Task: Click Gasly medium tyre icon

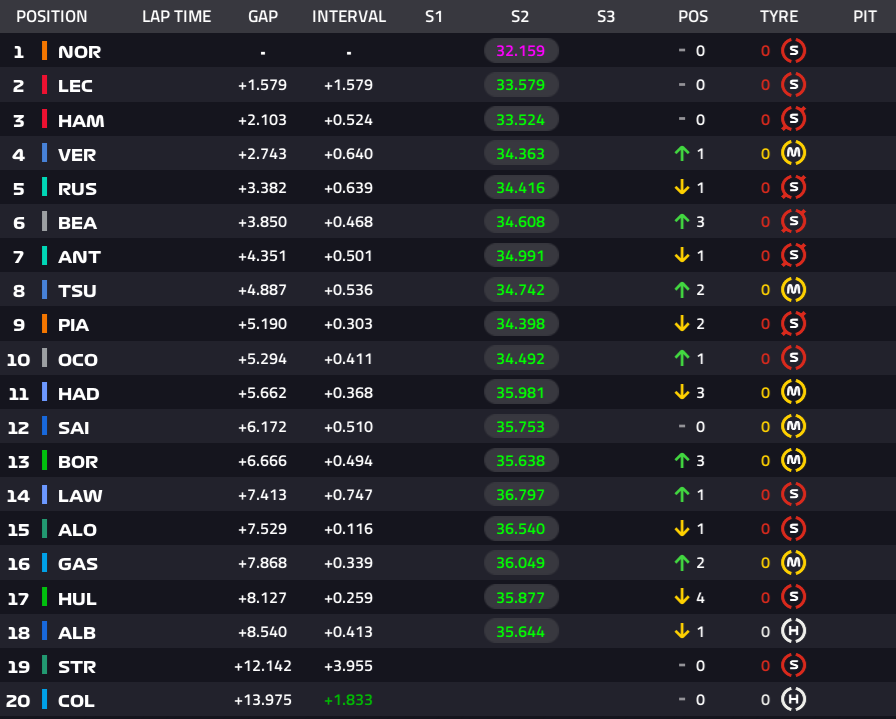Action: click(794, 564)
